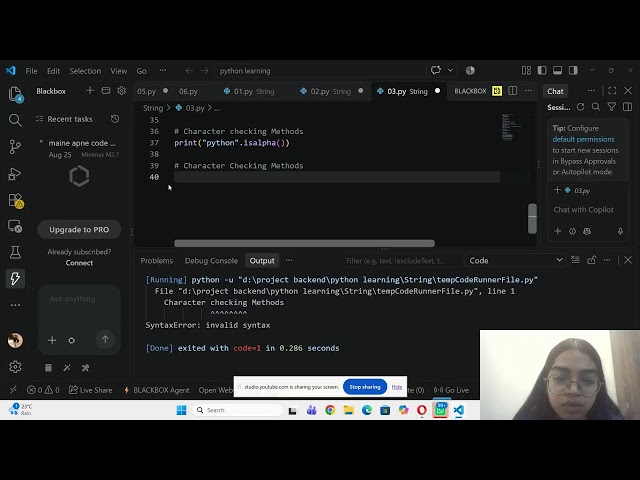The height and width of the screenshot is (480, 640).
Task: Open Chat panel more actions
Action: pos(591,91)
